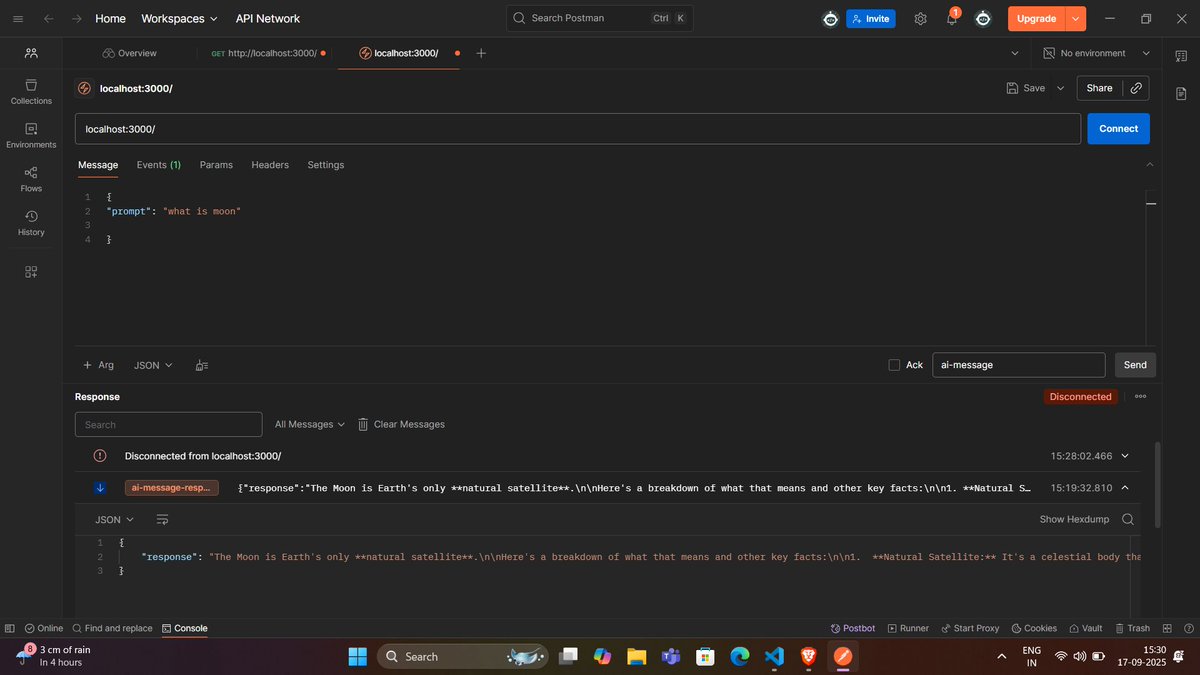This screenshot has height=675, width=1200.
Task: Open Collections in the sidebar
Action: 31,92
